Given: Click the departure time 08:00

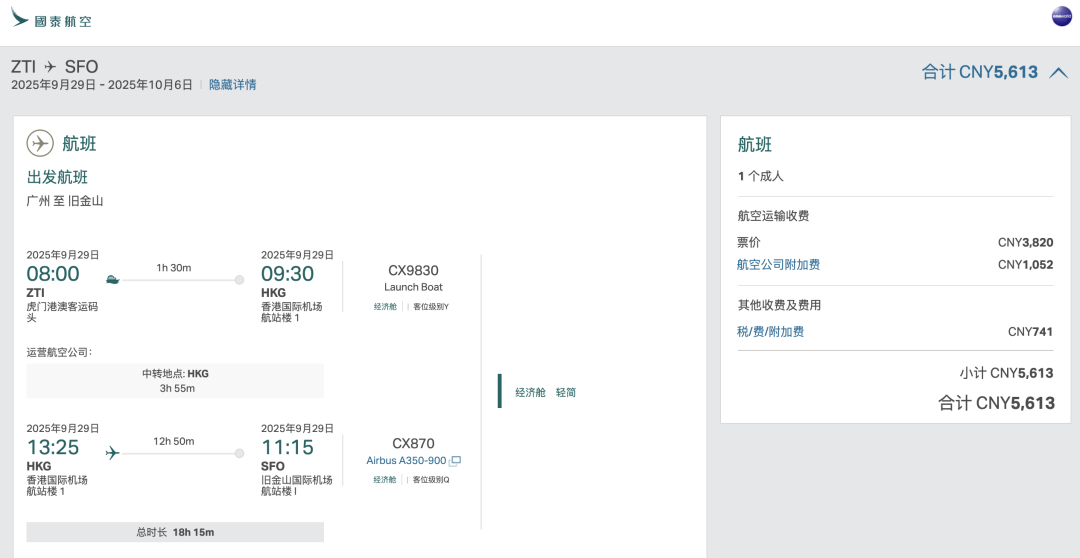Looking at the screenshot, I should pyautogui.click(x=53, y=274).
